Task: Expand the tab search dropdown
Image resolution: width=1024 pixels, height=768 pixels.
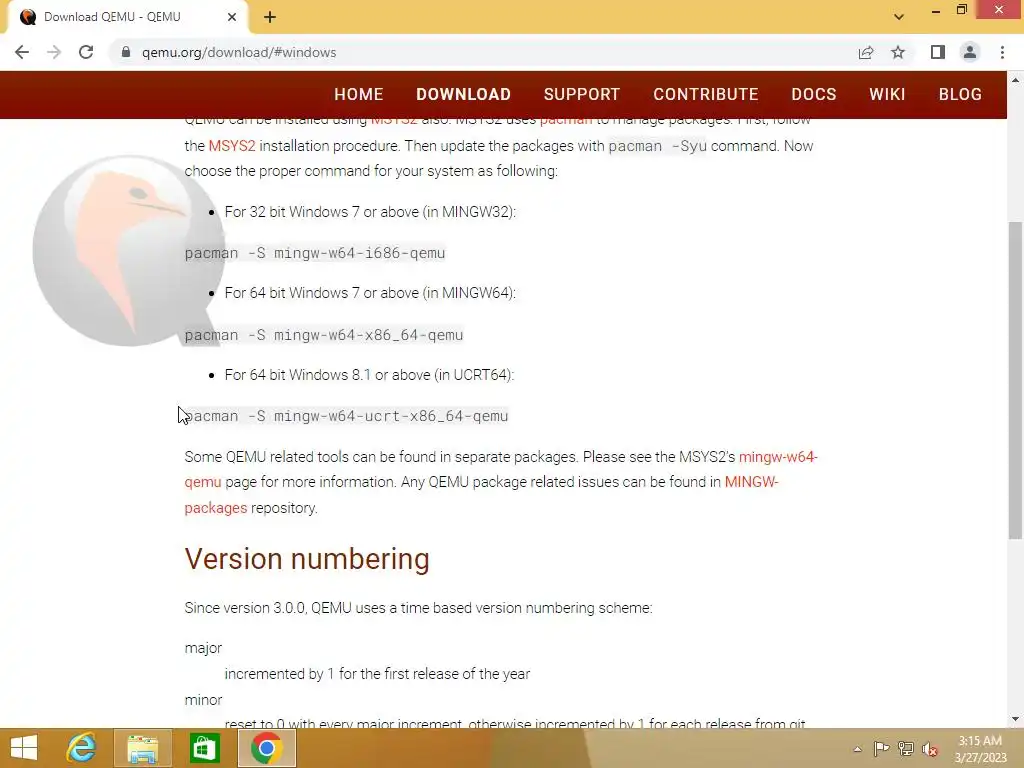Action: (x=899, y=17)
